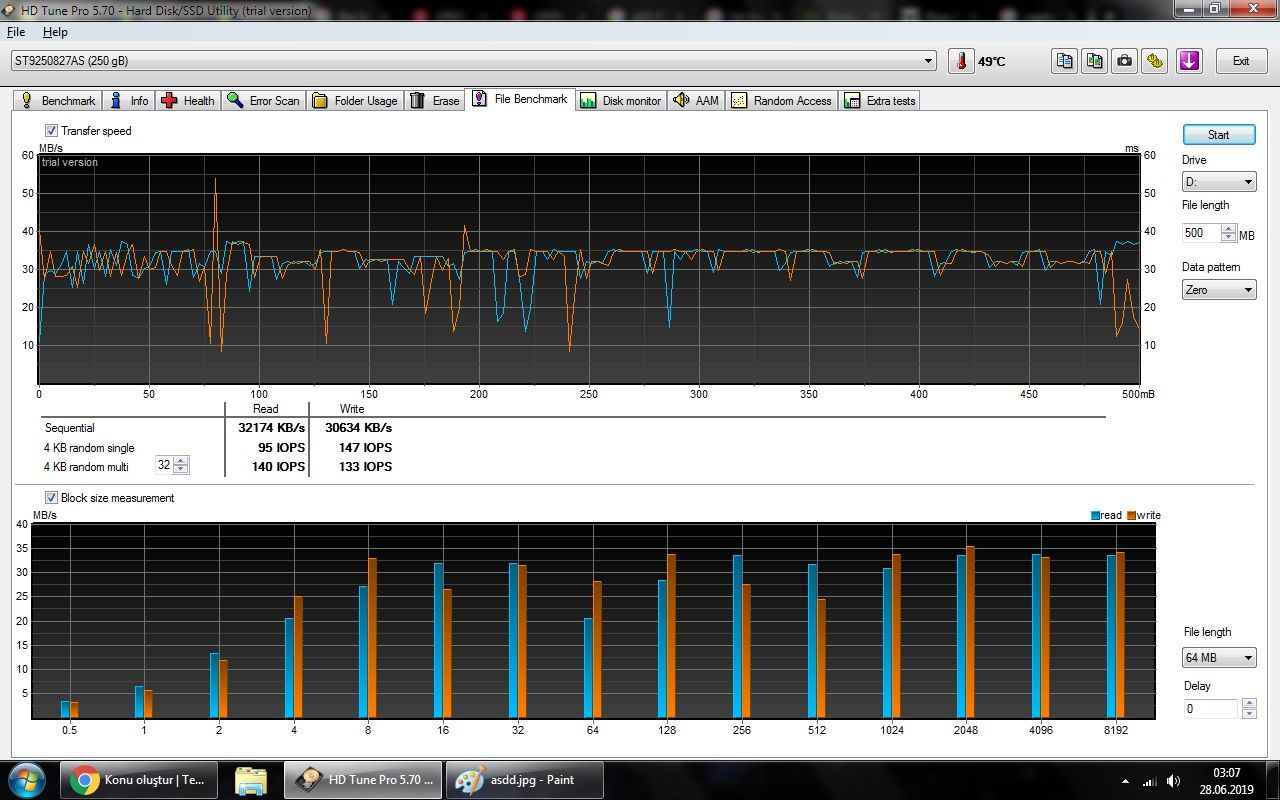1280x800 pixels.
Task: Click the File length 500 input field
Action: [x=1201, y=233]
